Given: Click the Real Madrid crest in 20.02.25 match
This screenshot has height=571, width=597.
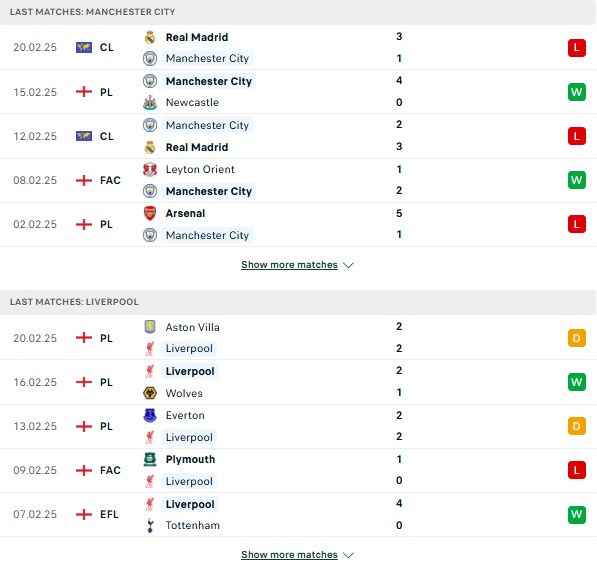Looking at the screenshot, I should (x=150, y=37).
